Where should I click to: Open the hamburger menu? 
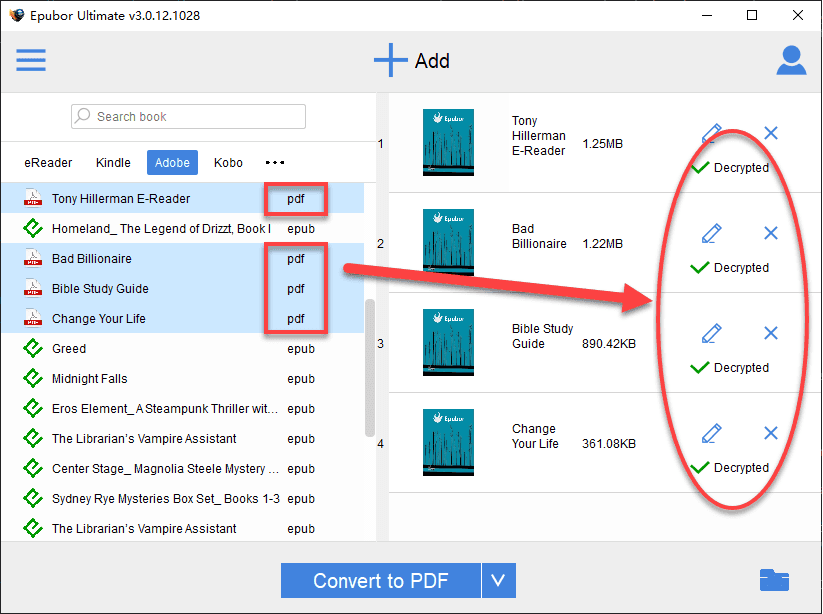[31, 60]
